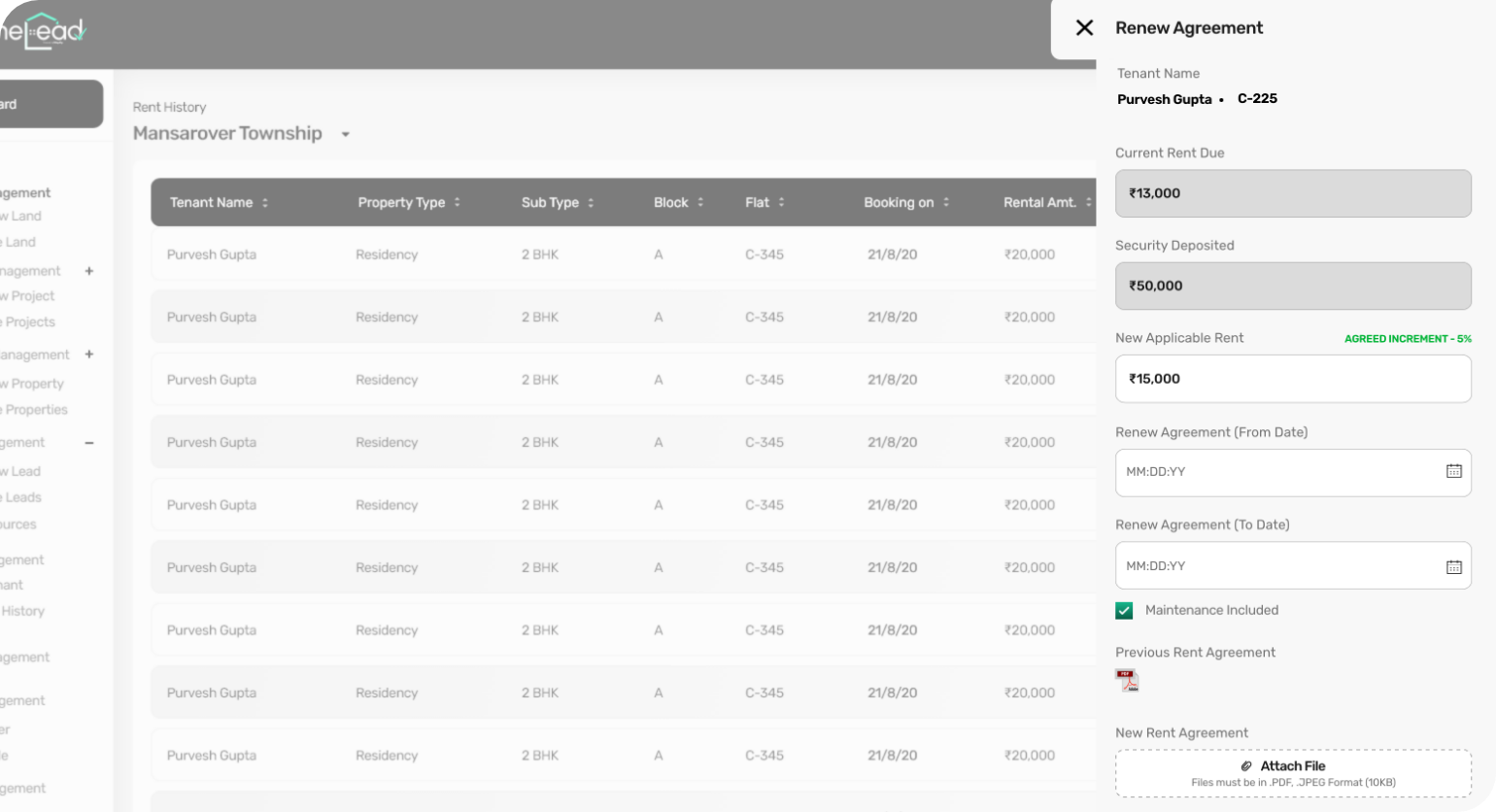Click AGREED INCREMENT - 5% label
Viewport: 1496px width, 812px height.
[1408, 339]
